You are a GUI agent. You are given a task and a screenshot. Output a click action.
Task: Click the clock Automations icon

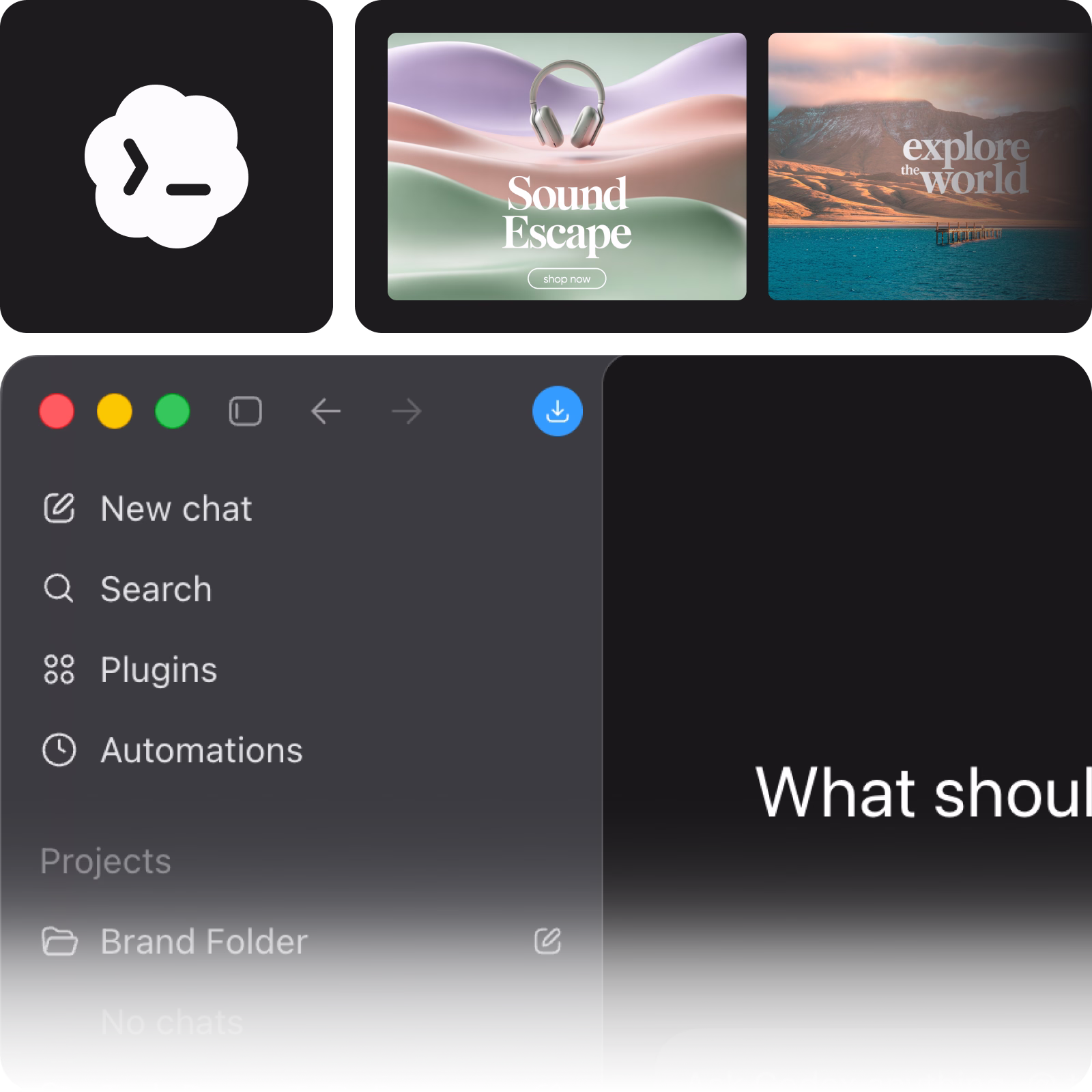(x=59, y=750)
